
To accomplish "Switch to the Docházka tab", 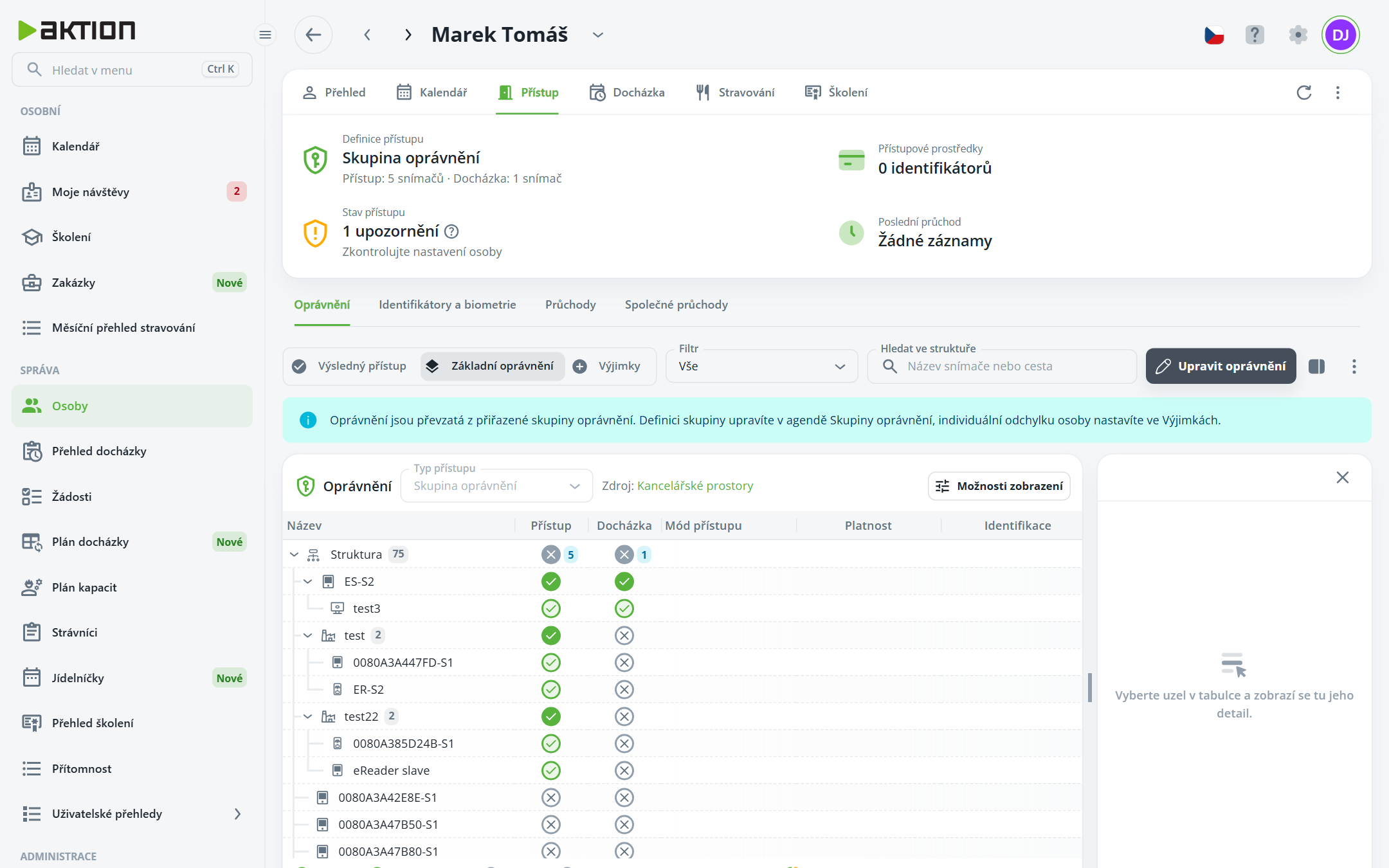I will click(627, 93).
